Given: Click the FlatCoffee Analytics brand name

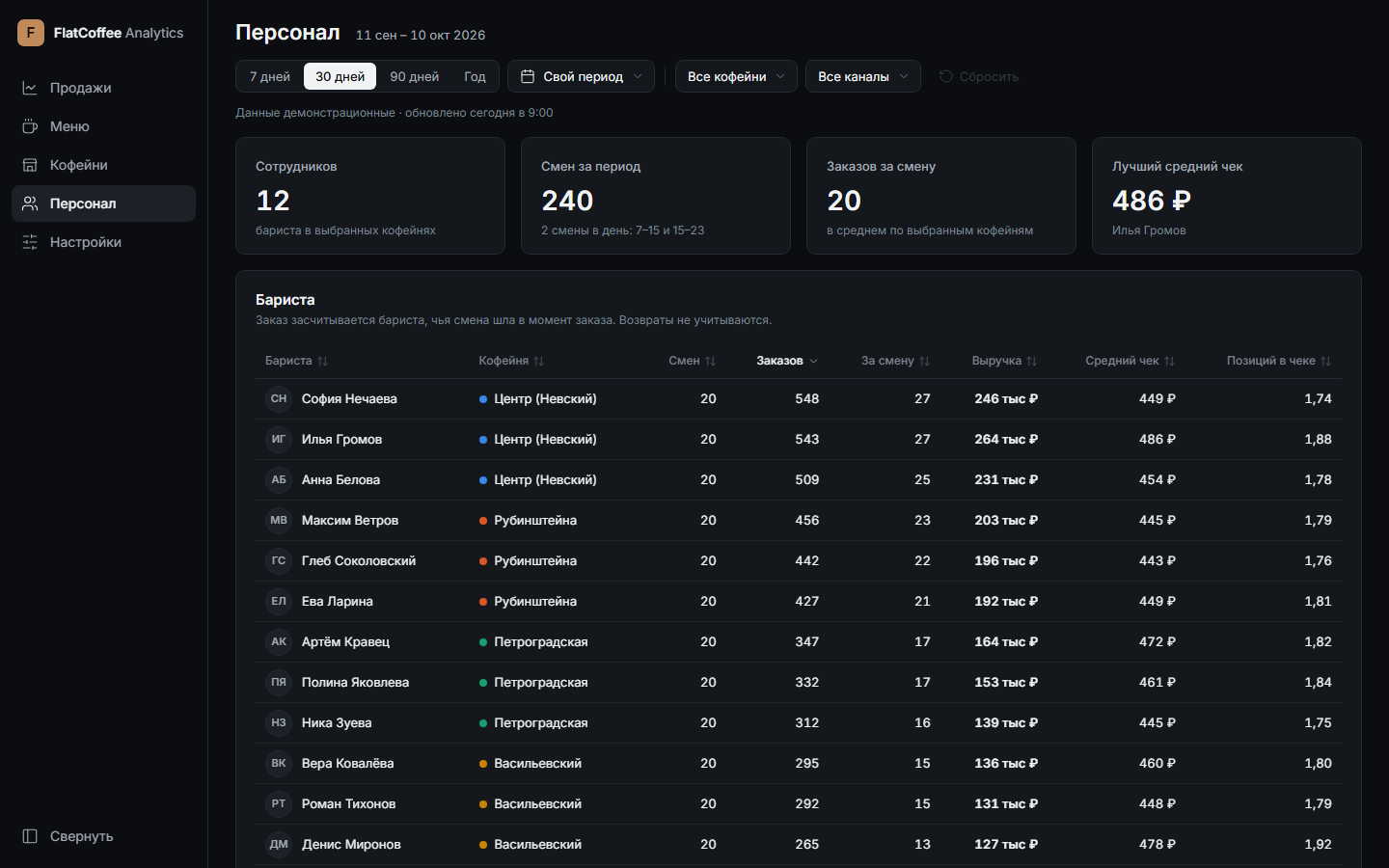Looking at the screenshot, I should click(x=119, y=33).
